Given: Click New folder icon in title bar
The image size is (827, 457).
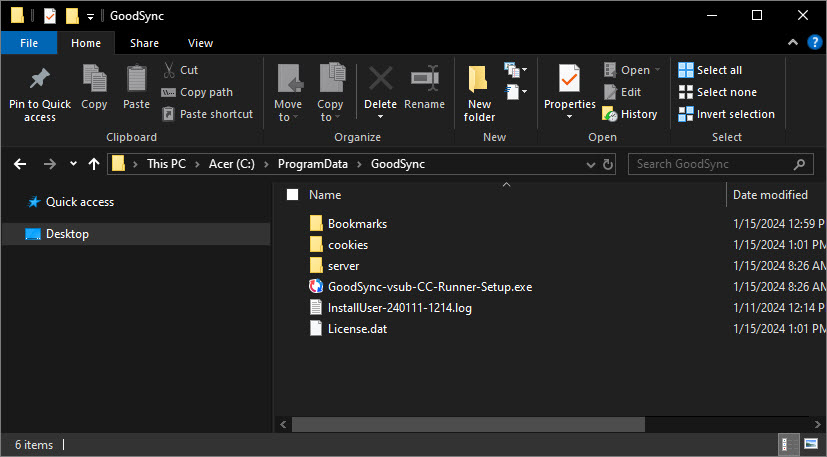Looking at the screenshot, I should click(x=72, y=16).
